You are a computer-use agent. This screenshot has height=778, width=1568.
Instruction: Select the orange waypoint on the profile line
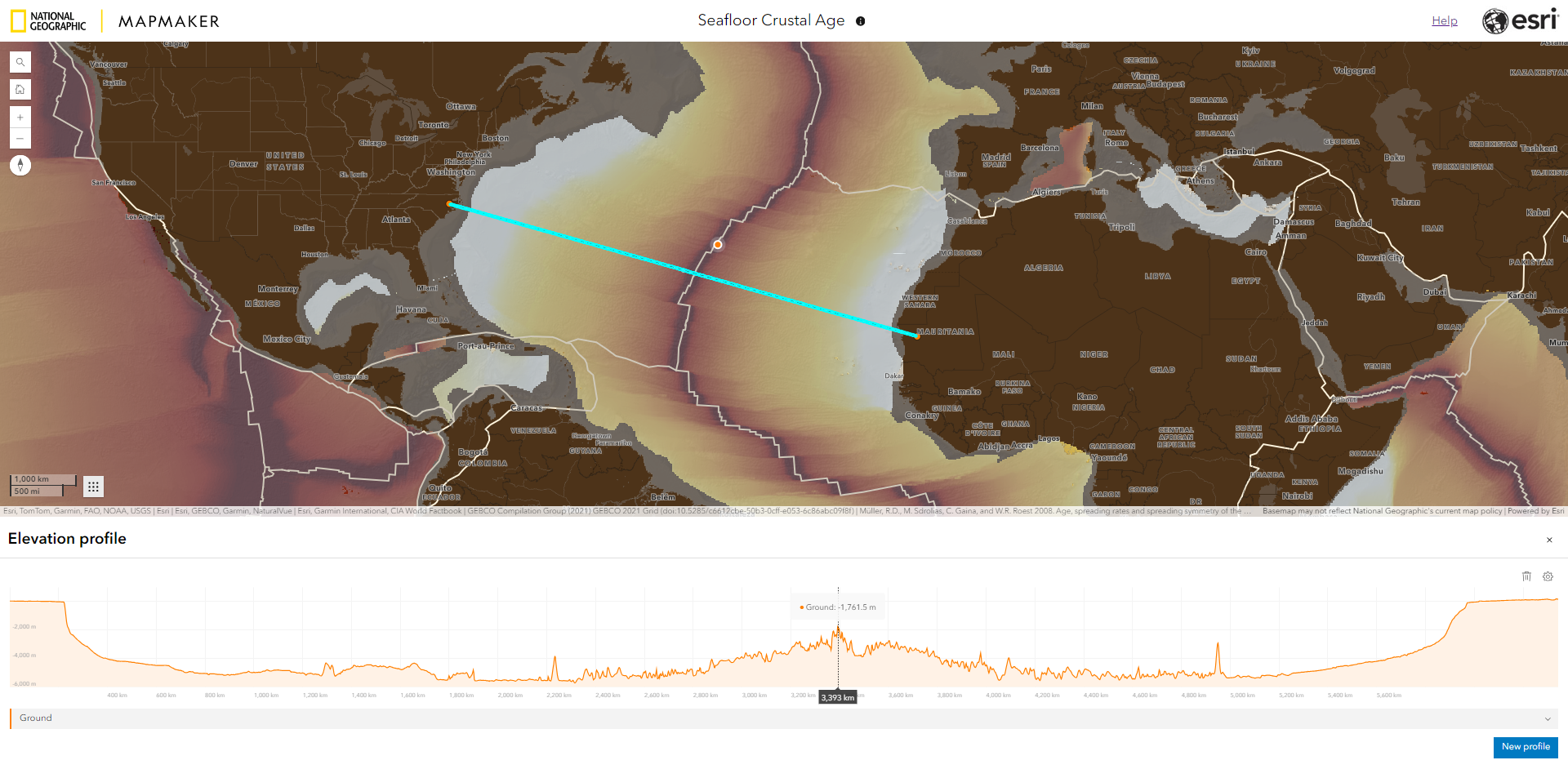pyautogui.click(x=716, y=244)
